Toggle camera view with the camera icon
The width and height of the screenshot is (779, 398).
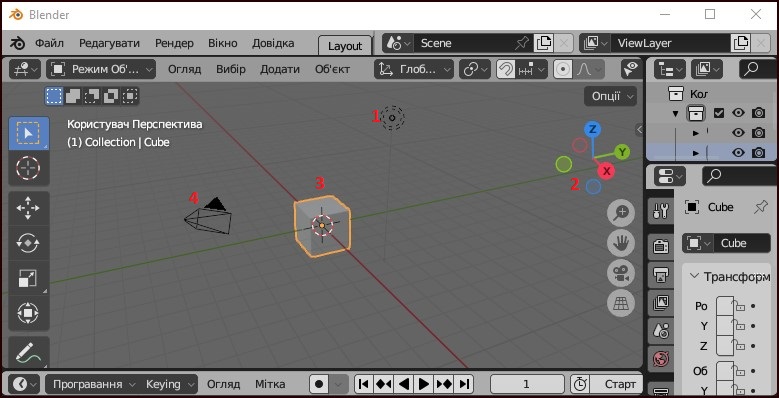pos(621,273)
